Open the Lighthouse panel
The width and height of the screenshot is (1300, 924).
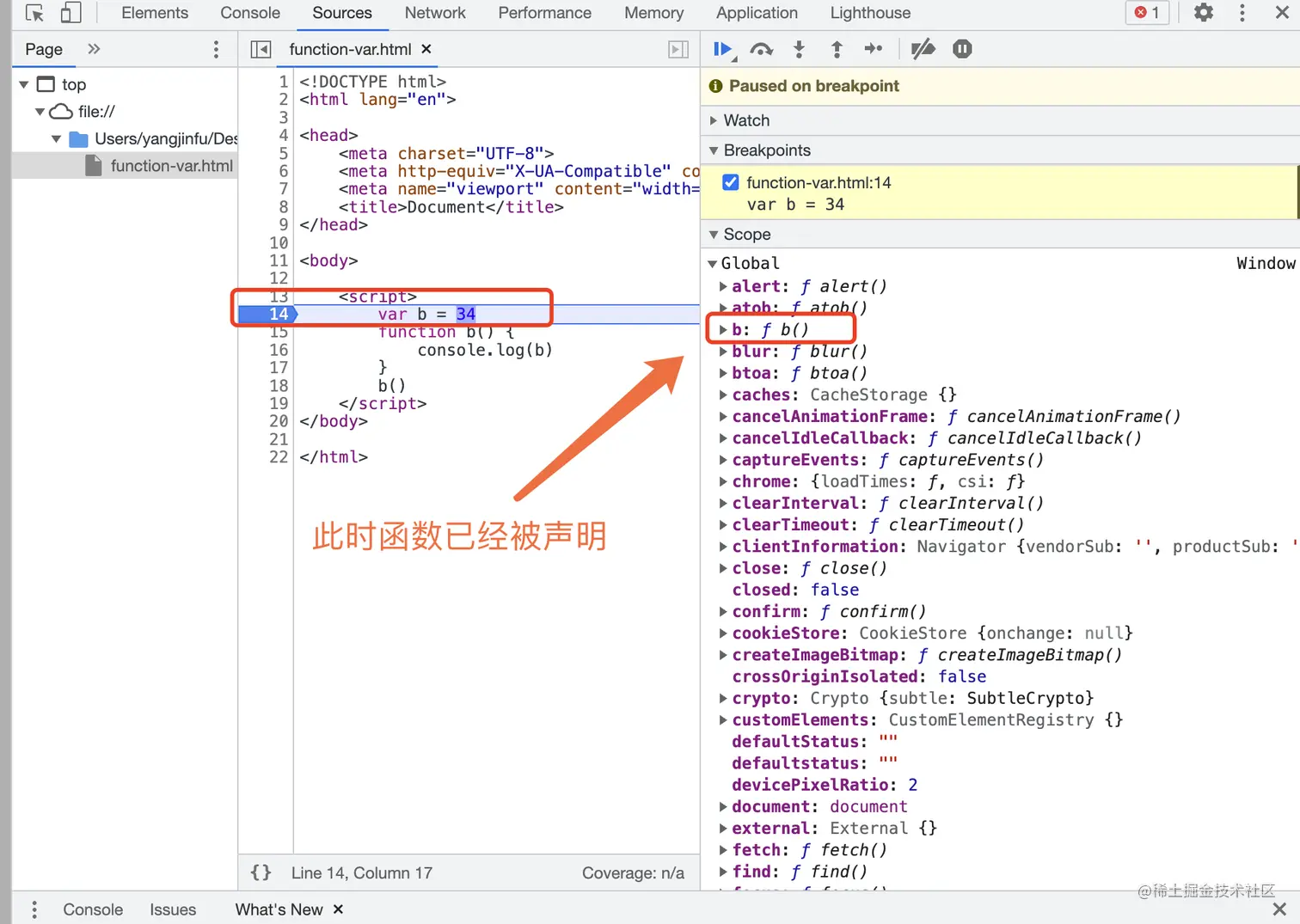(x=870, y=13)
